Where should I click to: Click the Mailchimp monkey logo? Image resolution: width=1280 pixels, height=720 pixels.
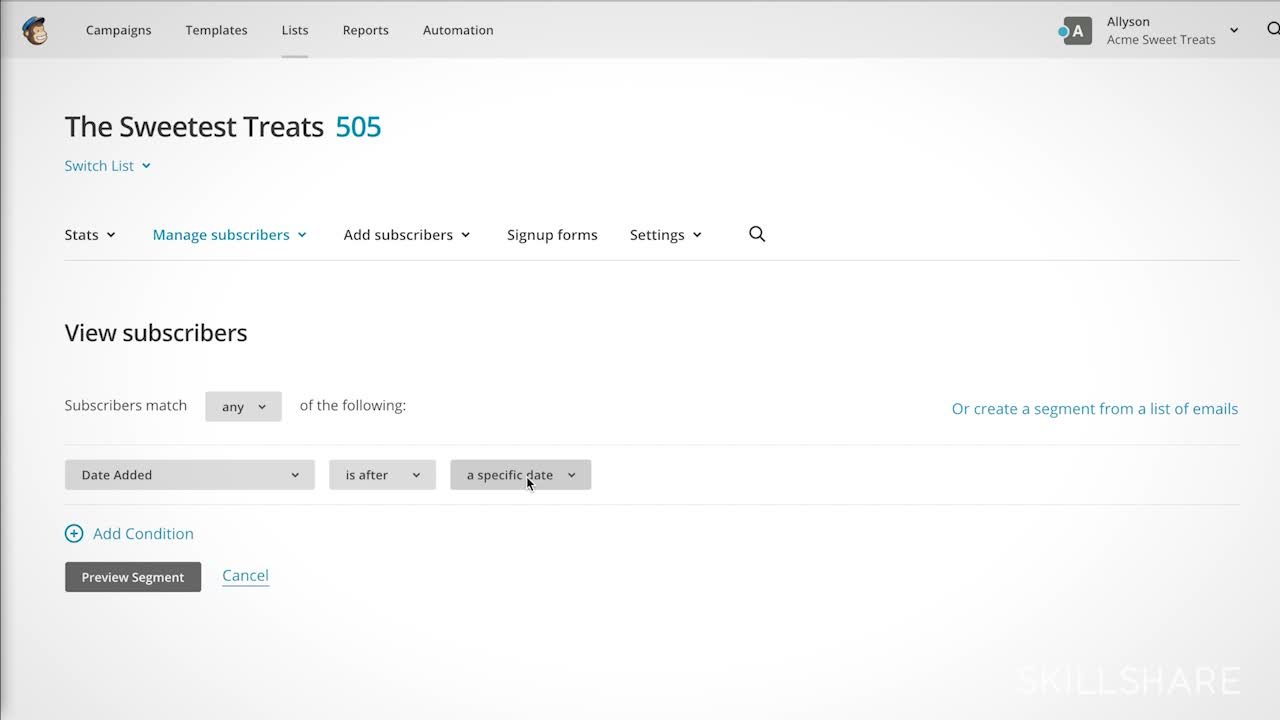click(x=35, y=30)
